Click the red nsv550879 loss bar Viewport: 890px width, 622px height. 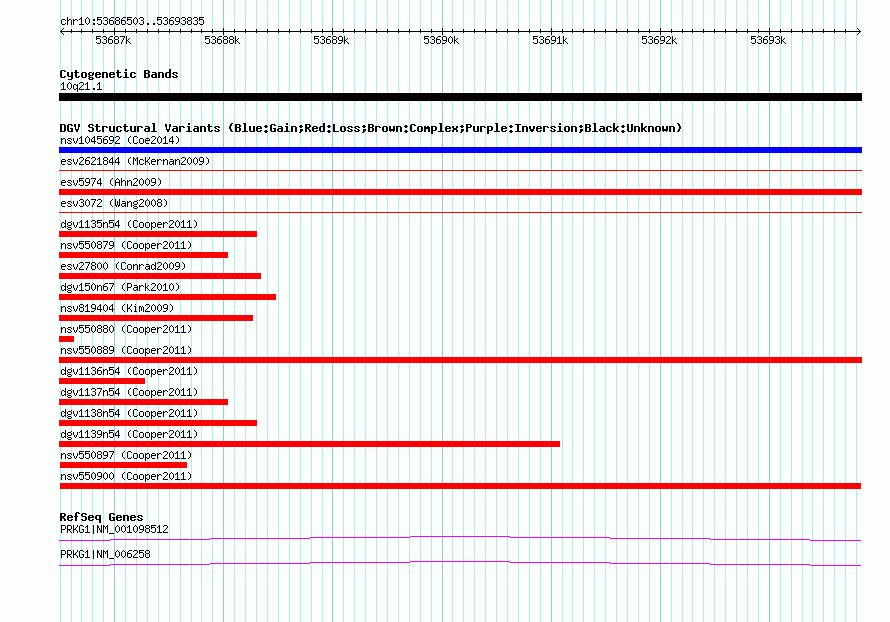pyautogui.click(x=144, y=255)
